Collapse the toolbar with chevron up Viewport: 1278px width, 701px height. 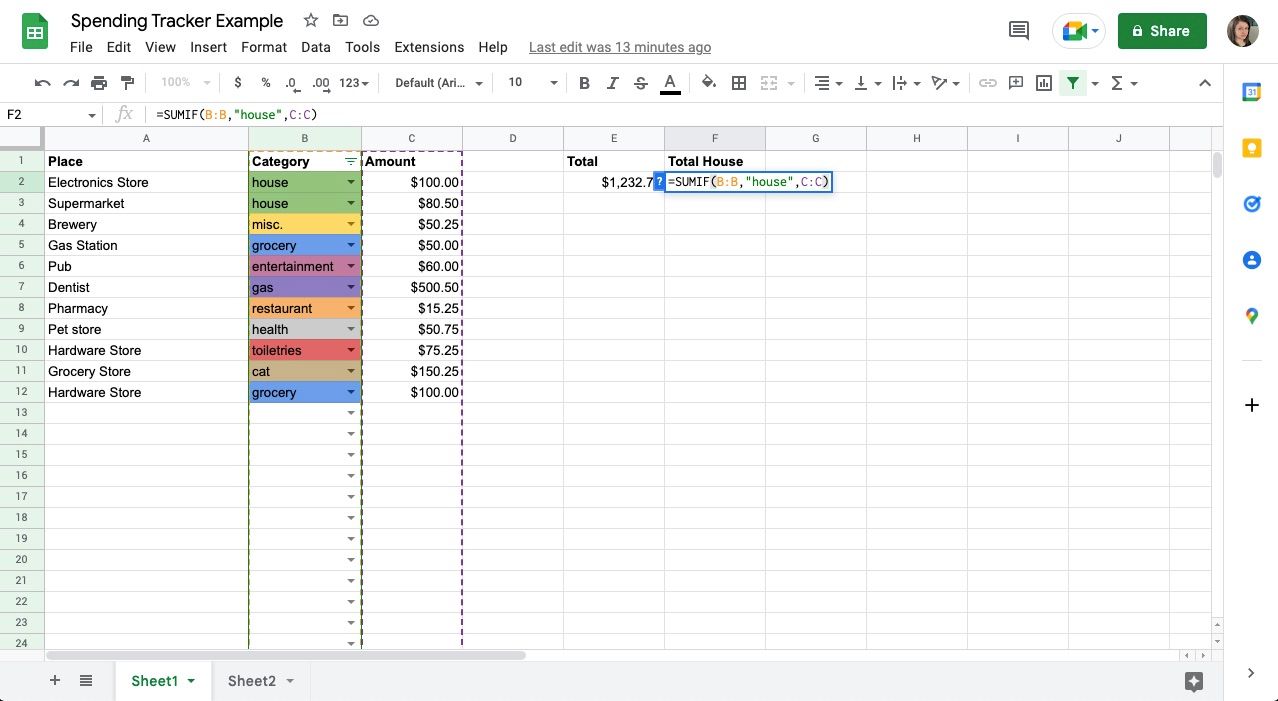(x=1205, y=83)
